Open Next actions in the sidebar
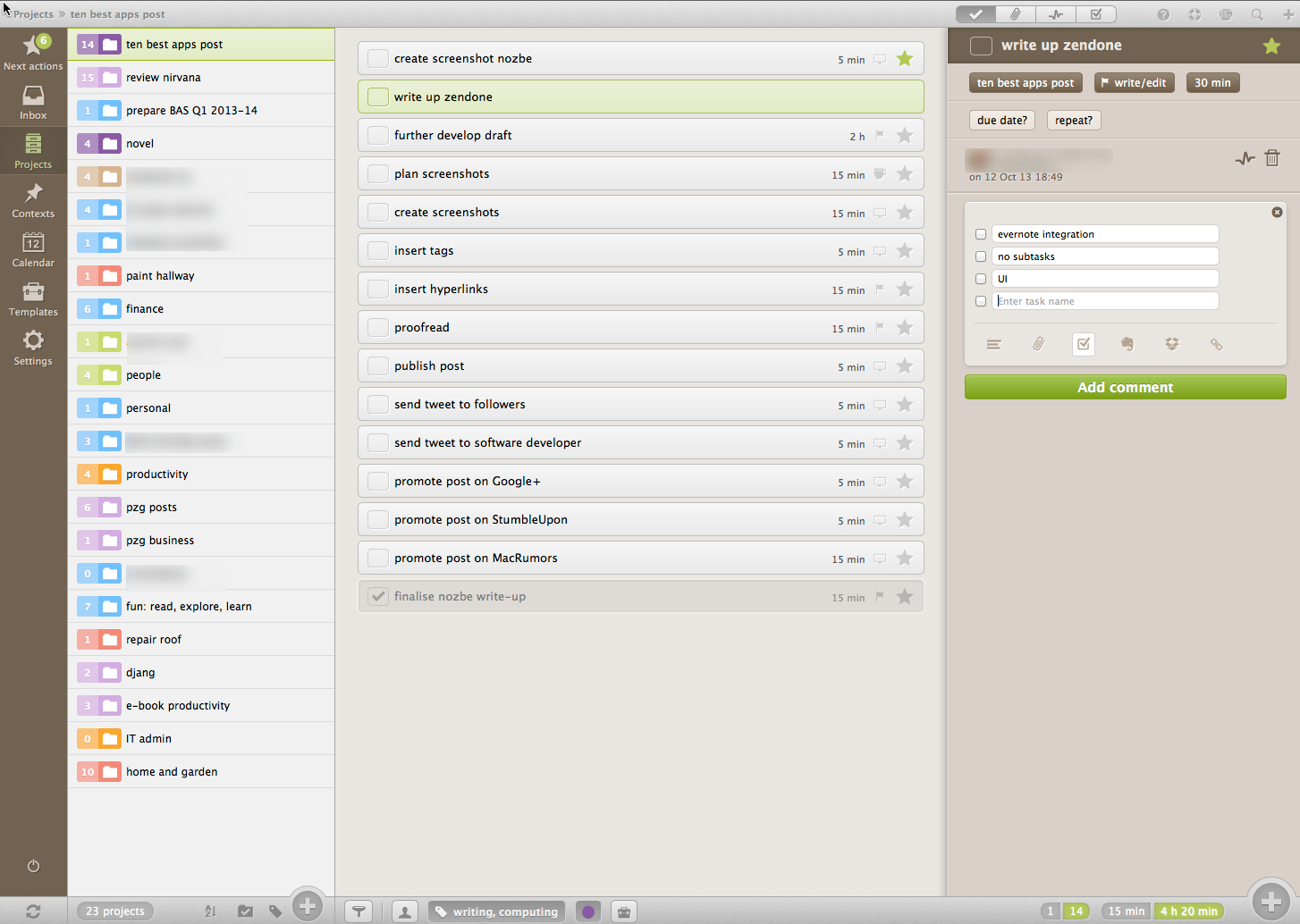The width and height of the screenshot is (1300, 924). [33, 52]
